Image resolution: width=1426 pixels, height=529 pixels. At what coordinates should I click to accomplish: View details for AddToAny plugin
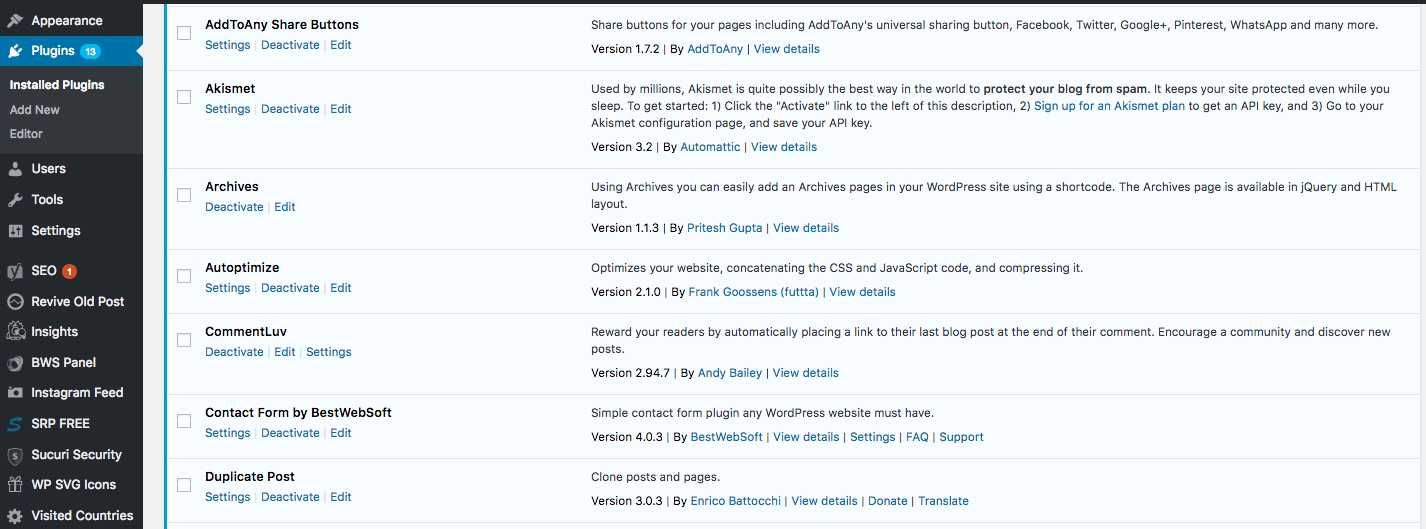pyautogui.click(x=786, y=49)
